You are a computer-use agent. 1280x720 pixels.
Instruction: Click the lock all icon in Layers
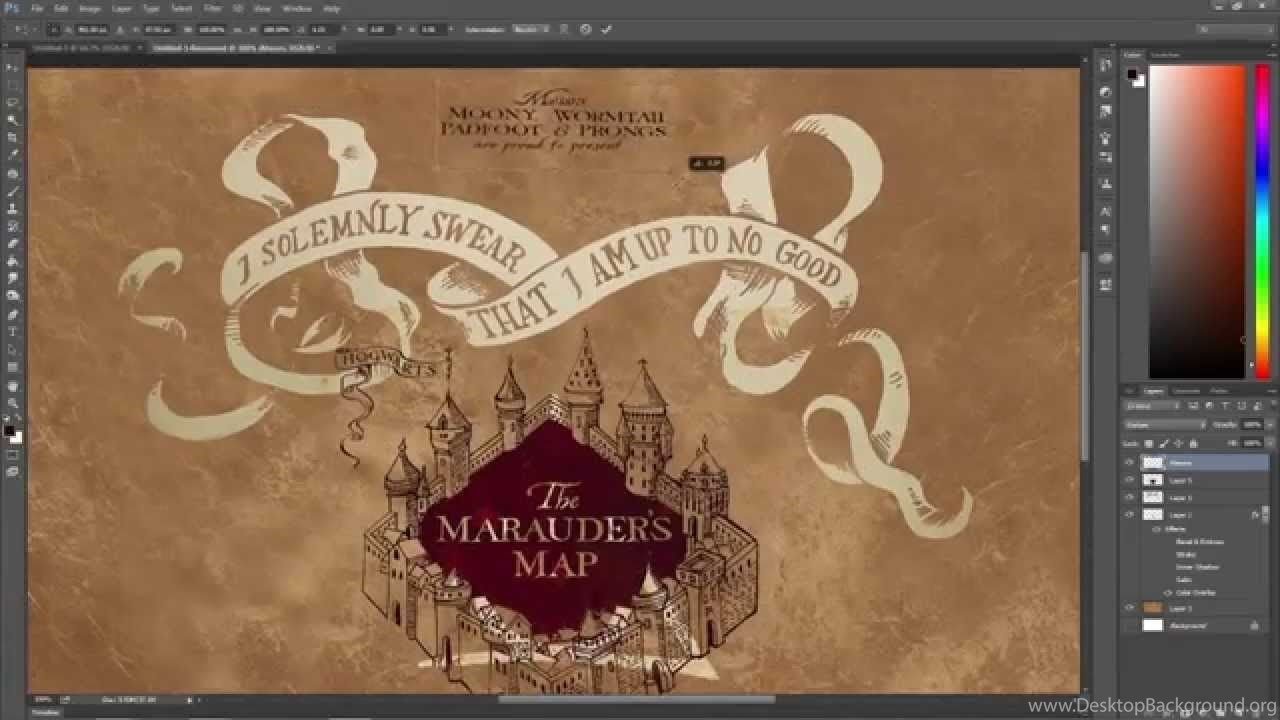[1191, 442]
